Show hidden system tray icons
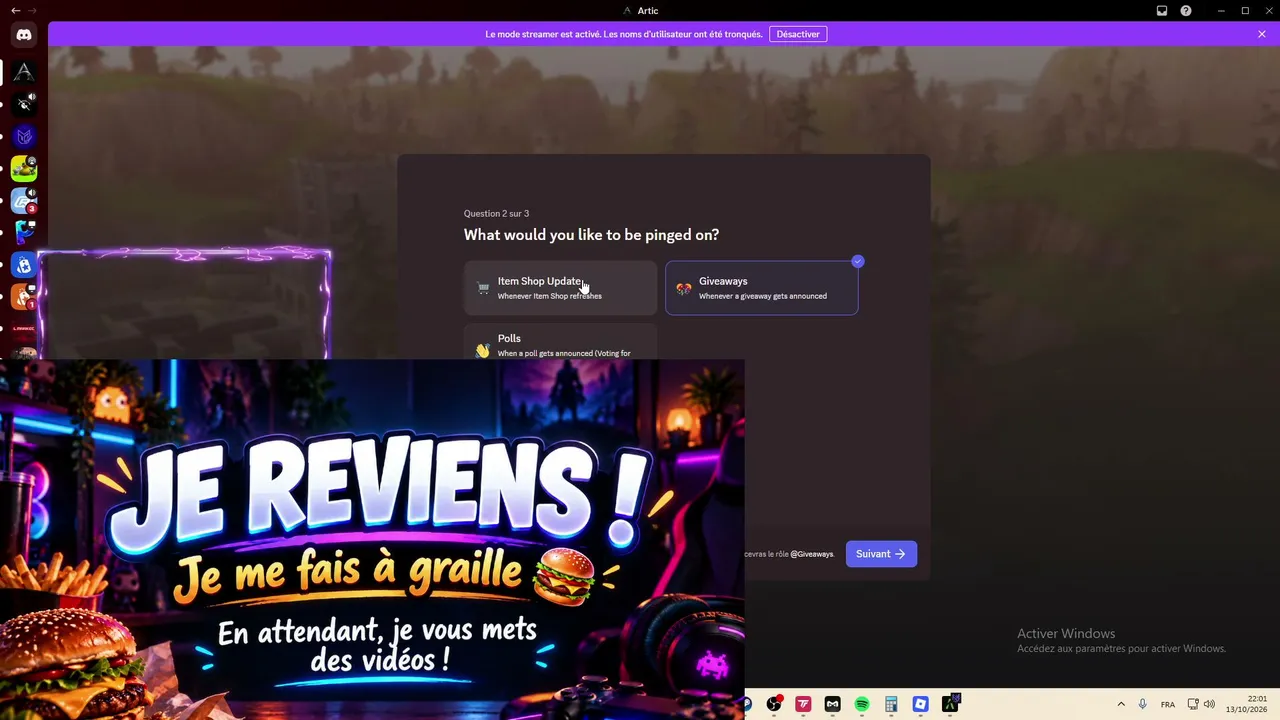 pos(1121,704)
